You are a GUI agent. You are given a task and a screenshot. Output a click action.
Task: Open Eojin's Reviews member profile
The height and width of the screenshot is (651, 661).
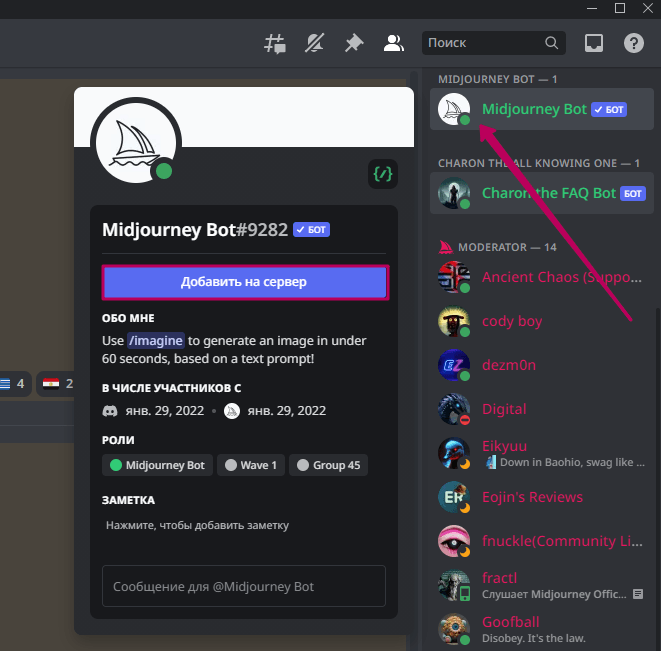tap(542, 497)
